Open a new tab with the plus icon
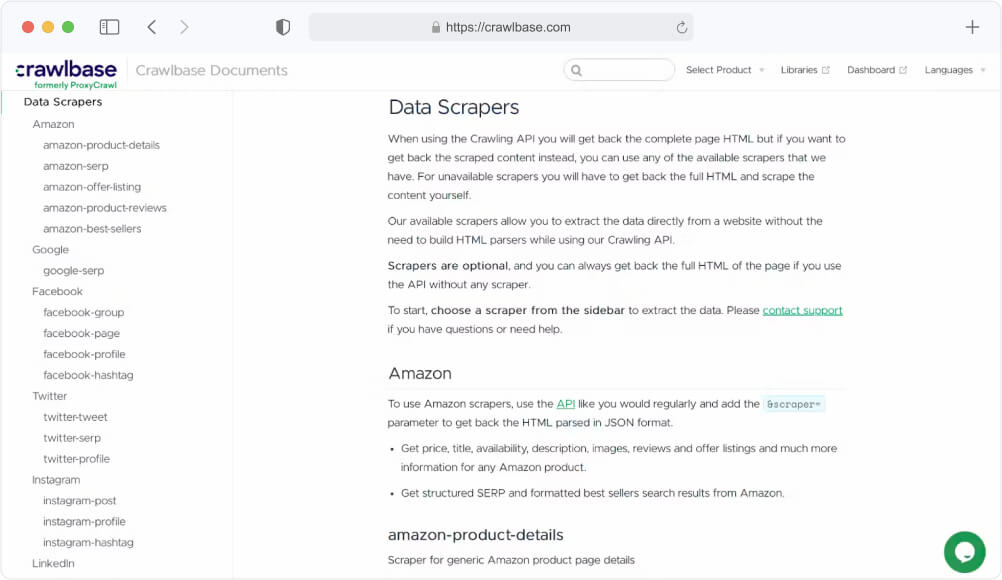This screenshot has width=1002, height=580. tap(971, 27)
